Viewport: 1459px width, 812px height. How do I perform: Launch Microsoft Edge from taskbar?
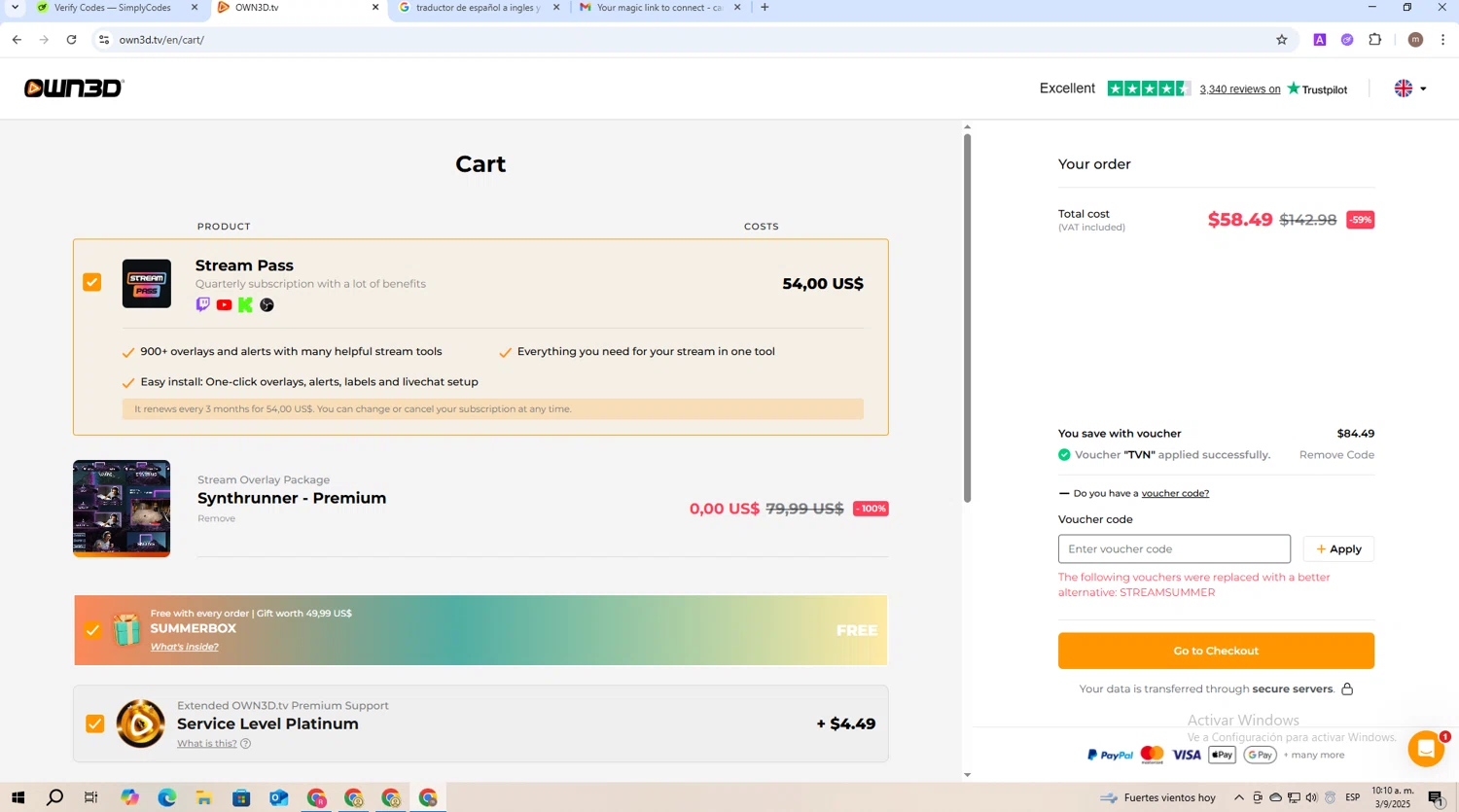[x=167, y=797]
